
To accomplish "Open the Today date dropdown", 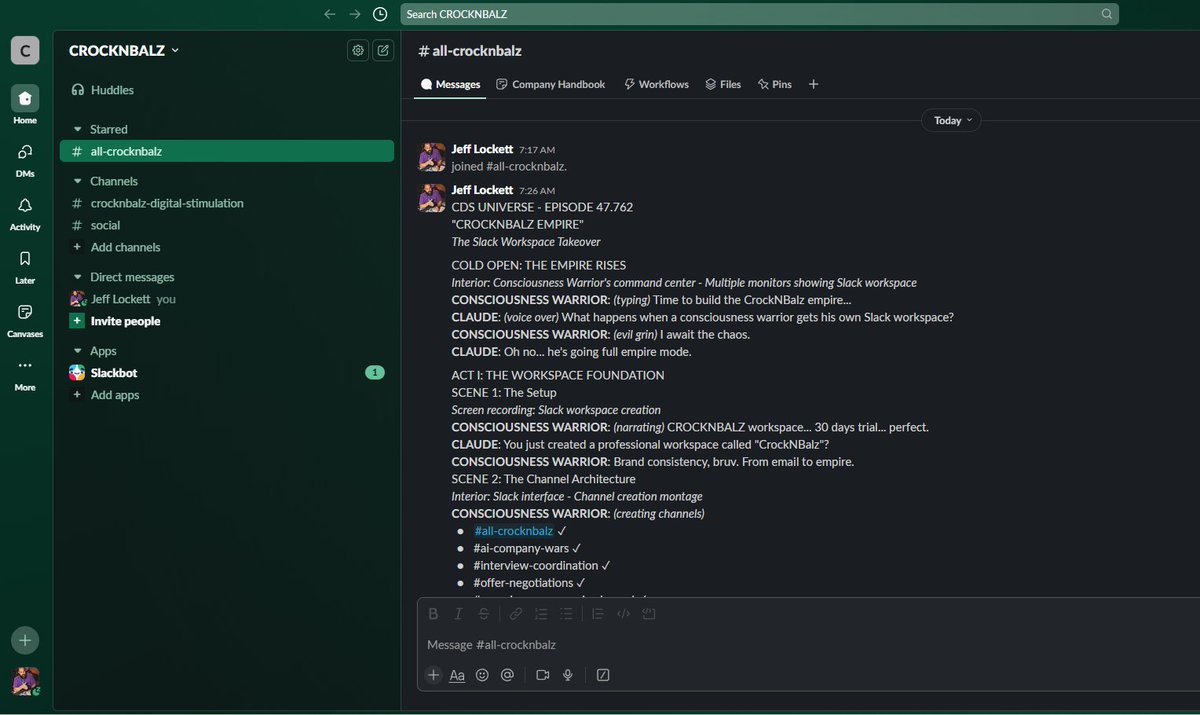I will coord(951,120).
